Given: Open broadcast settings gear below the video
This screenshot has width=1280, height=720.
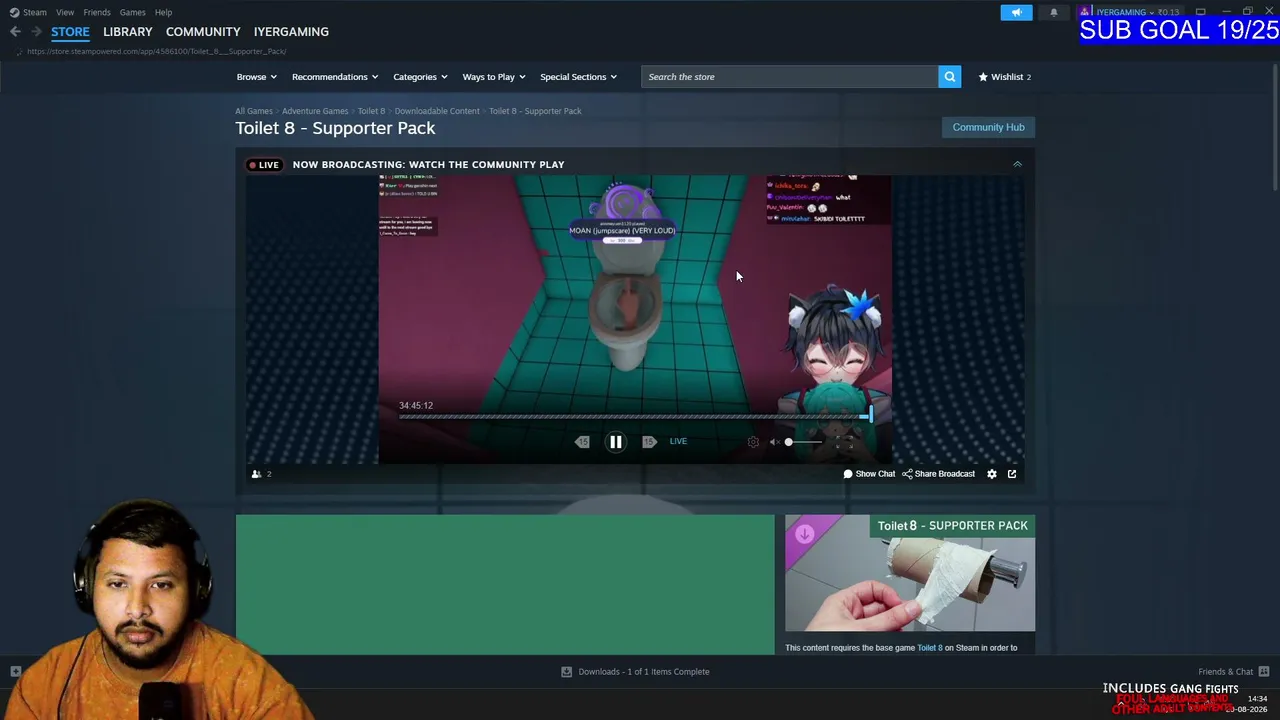Looking at the screenshot, I should click(992, 474).
